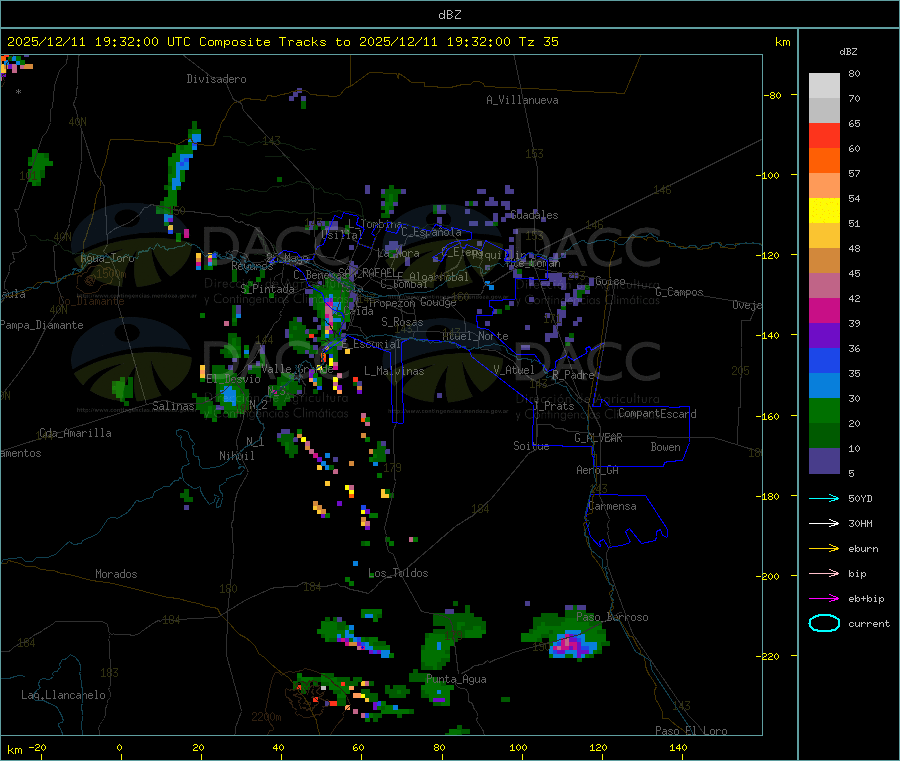Screen dimensions: 900x761
Task: Click the 'S_Rosas' map label
Action: 402,322
